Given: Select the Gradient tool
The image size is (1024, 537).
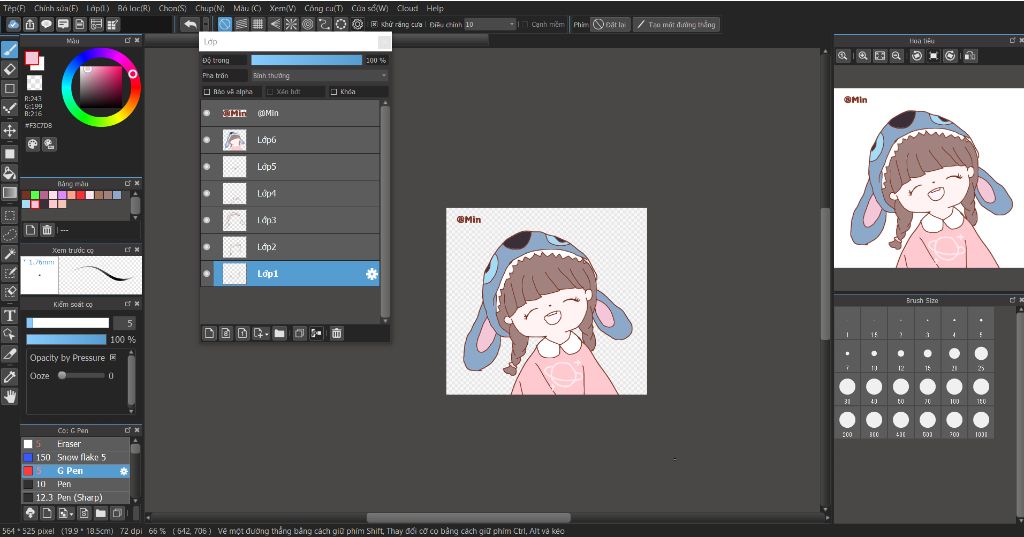Looking at the screenshot, I should tap(10, 193).
